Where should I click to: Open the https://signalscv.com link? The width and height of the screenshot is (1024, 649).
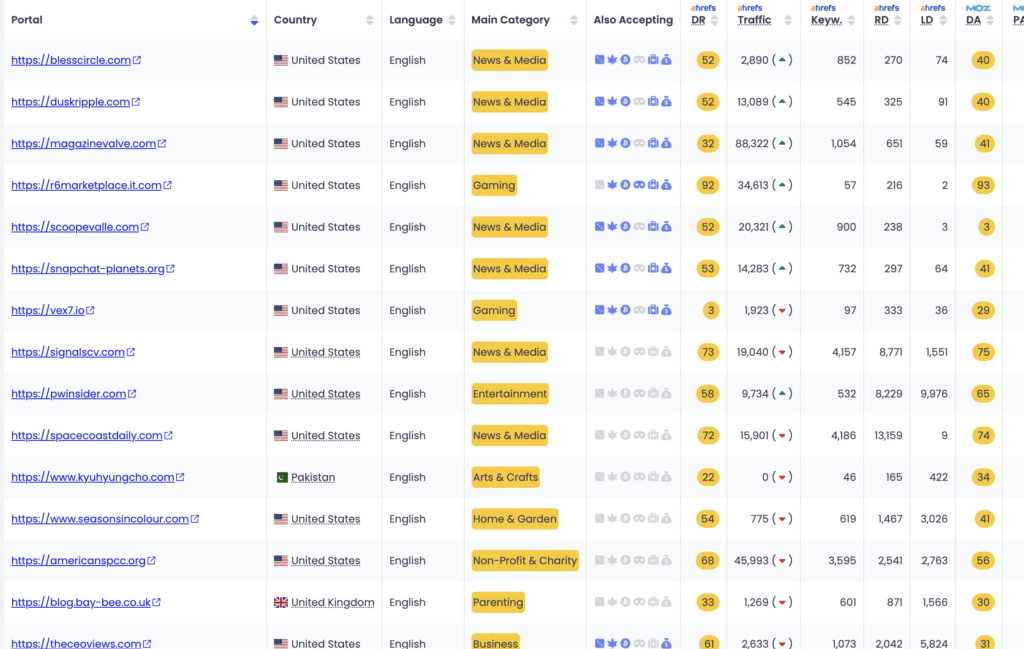coord(68,352)
